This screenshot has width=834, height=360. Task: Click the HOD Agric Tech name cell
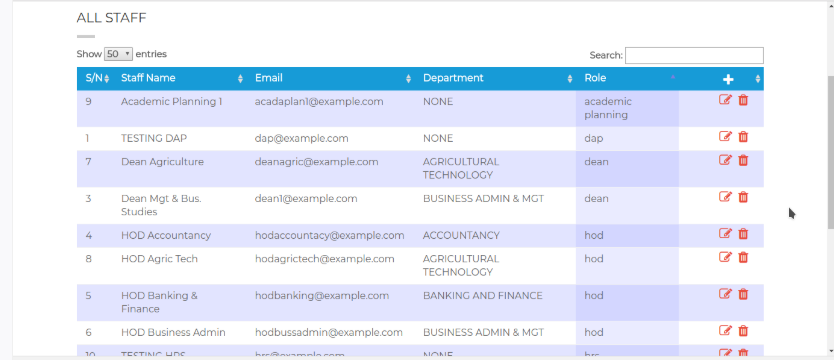point(180,265)
